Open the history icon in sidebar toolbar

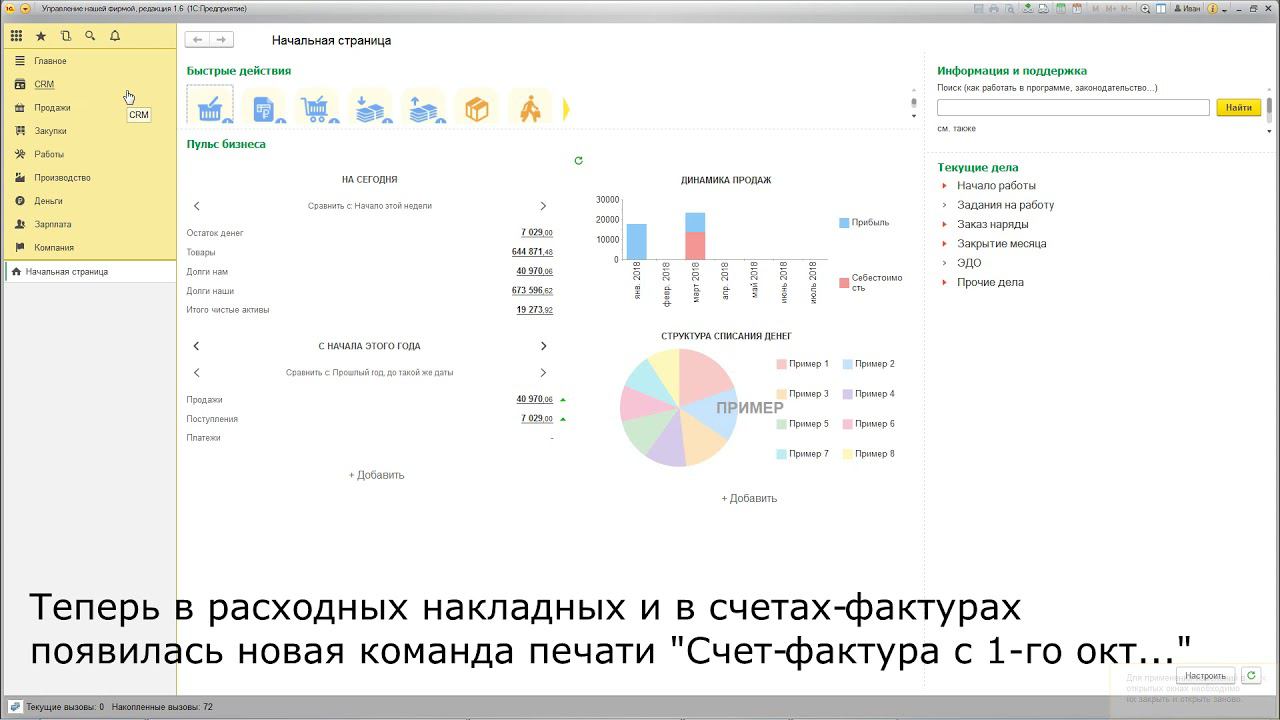tap(66, 36)
